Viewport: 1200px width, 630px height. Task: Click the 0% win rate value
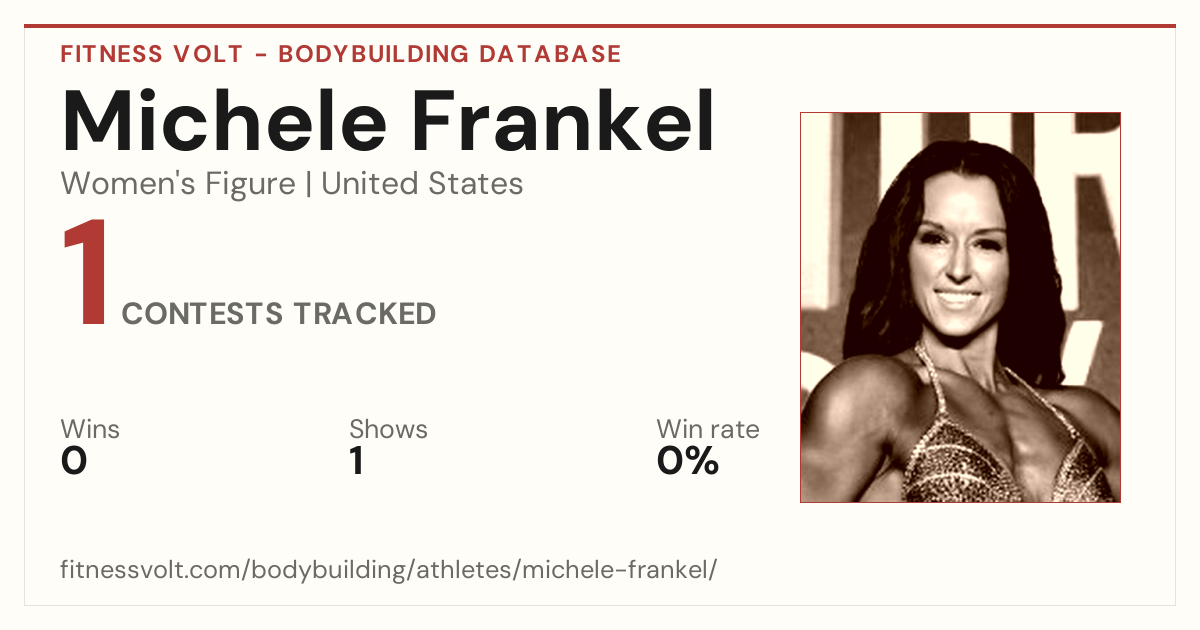[688, 461]
